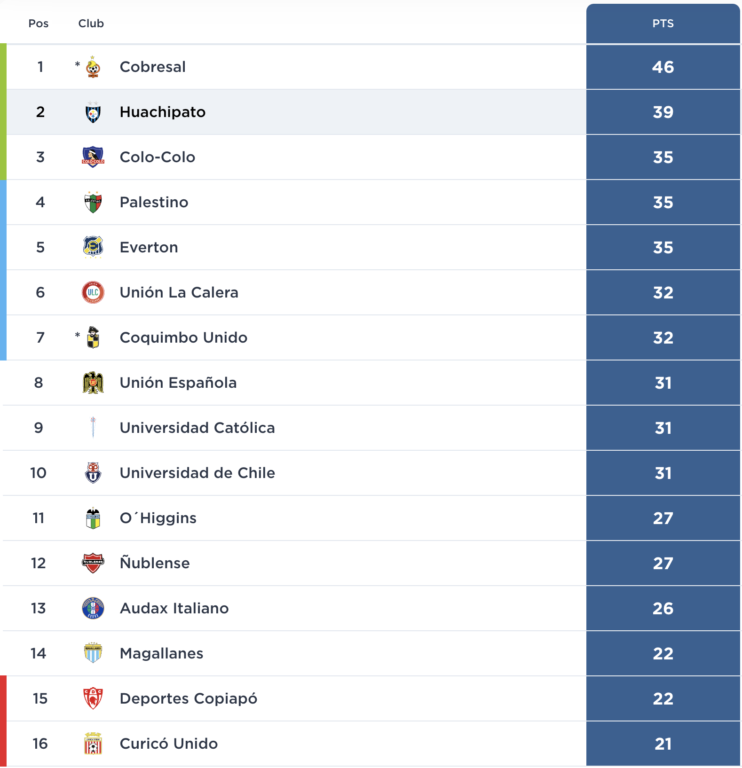Viewport: 742px width, 768px height.
Task: Click the Ñublense club crest icon
Action: pyautogui.click(x=93, y=563)
